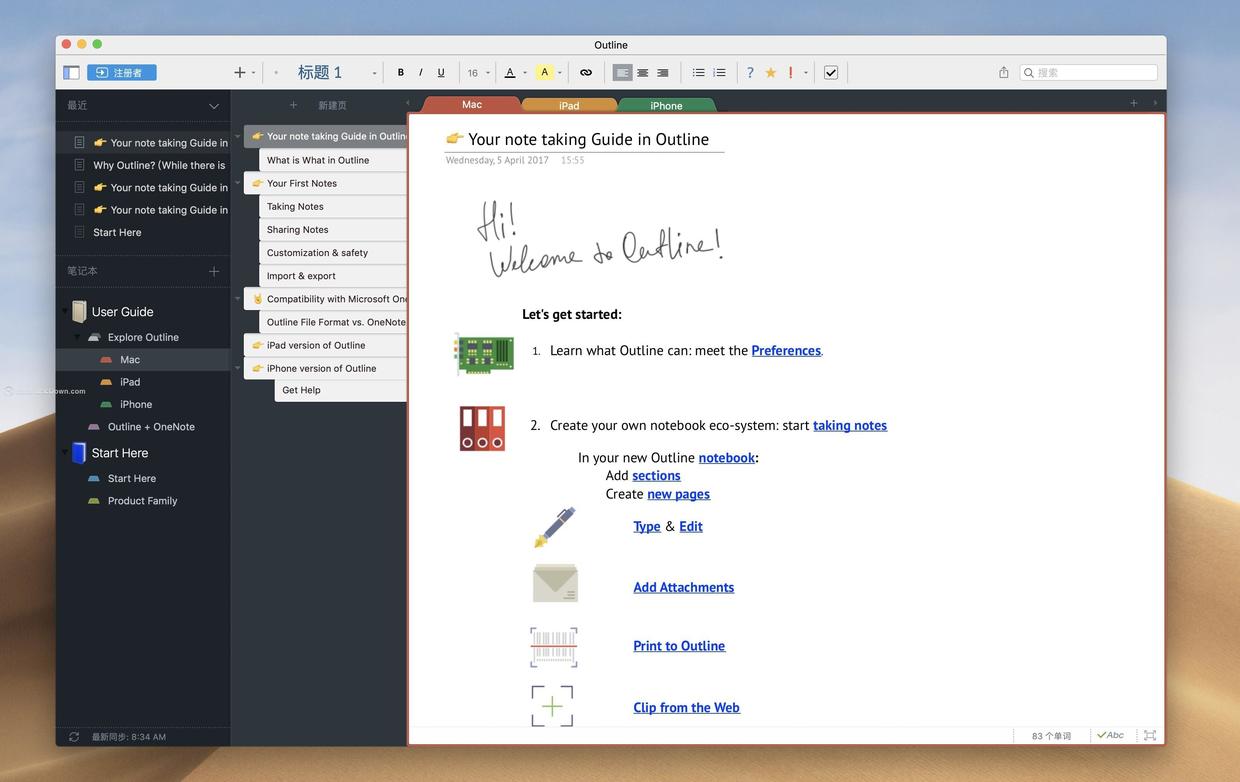Toggle spell check Abc indicator
The height and width of the screenshot is (782, 1240).
click(x=1110, y=736)
